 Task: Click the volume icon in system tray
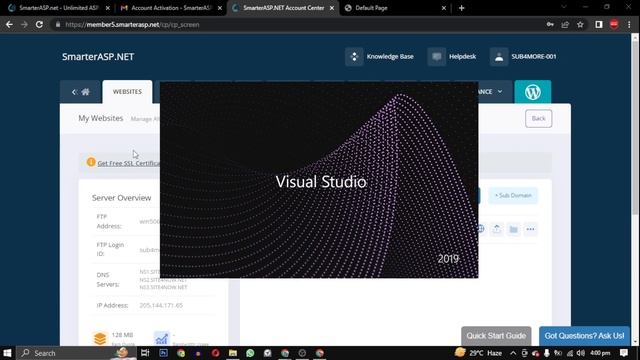click(580, 353)
